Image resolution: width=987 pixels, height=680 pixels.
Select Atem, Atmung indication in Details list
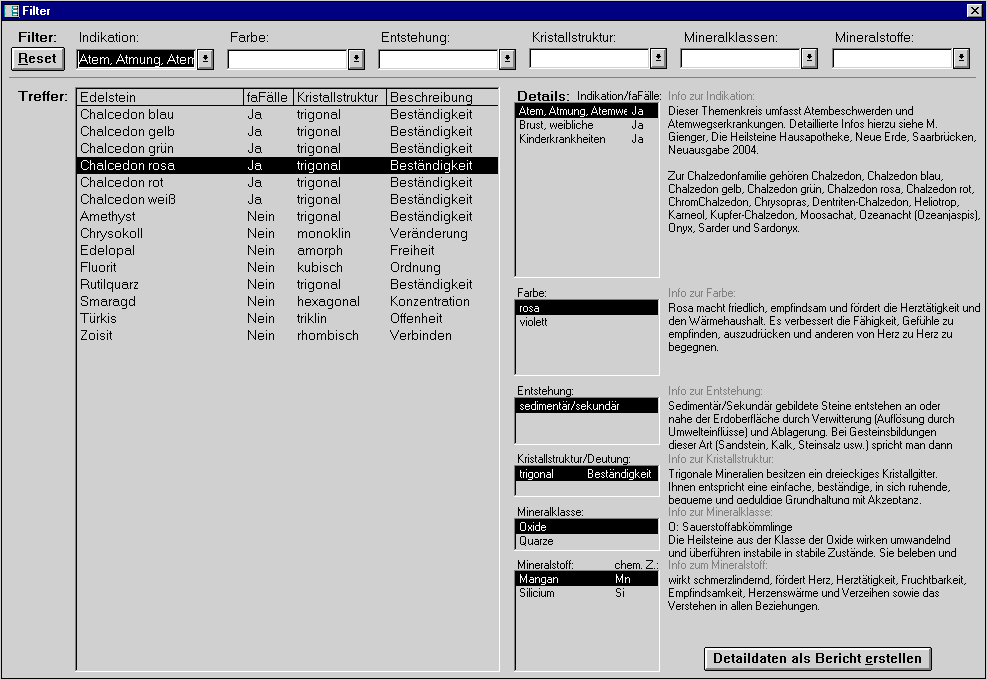click(587, 111)
